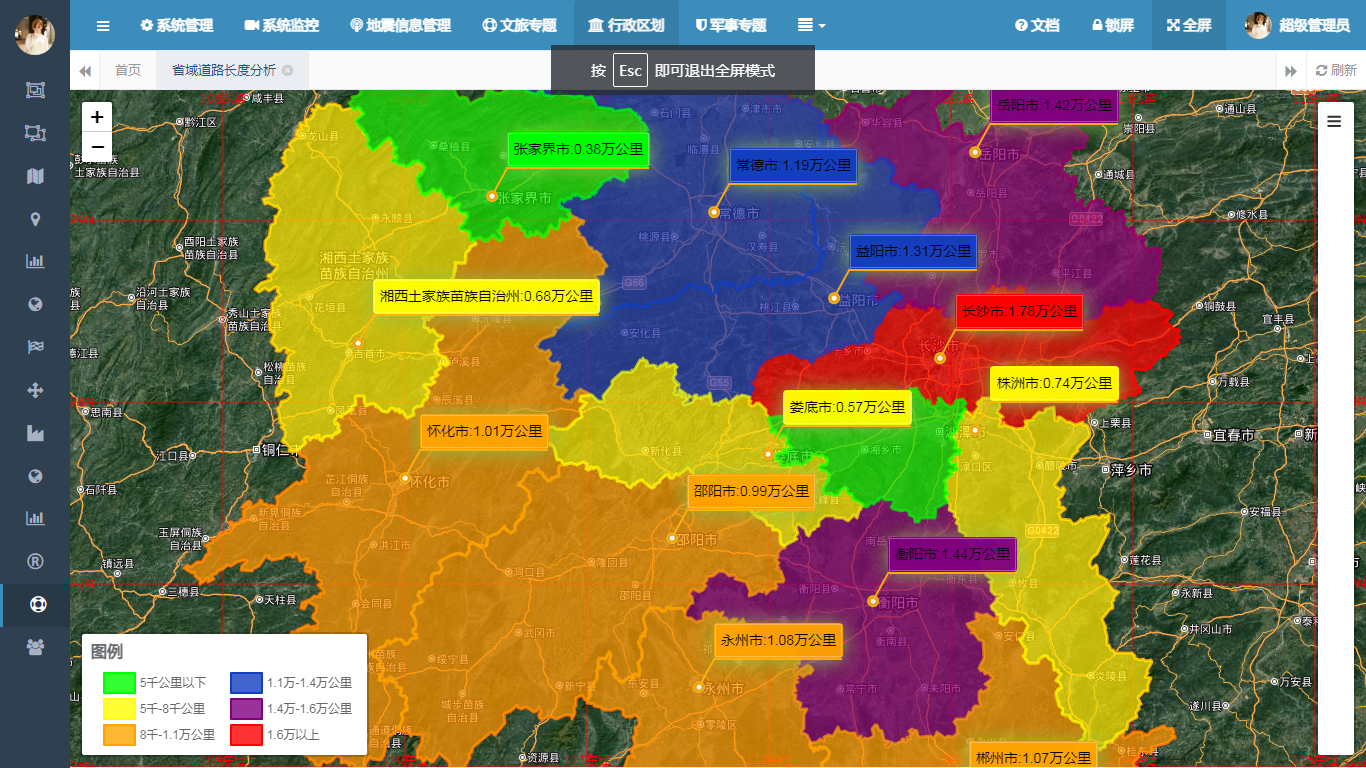Click the 怀化市:1.01万公里 label
The height and width of the screenshot is (768, 1366).
[x=484, y=432]
